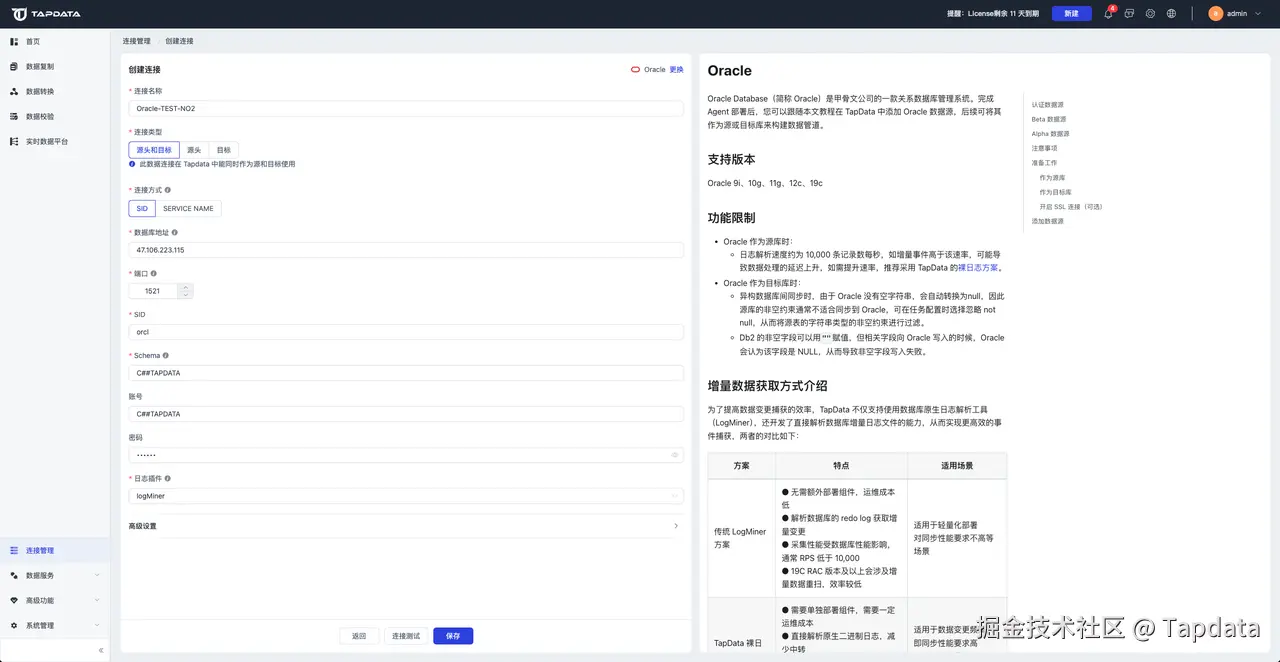Click the Schema field
Image resolution: width=1280 pixels, height=662 pixels.
pos(406,373)
